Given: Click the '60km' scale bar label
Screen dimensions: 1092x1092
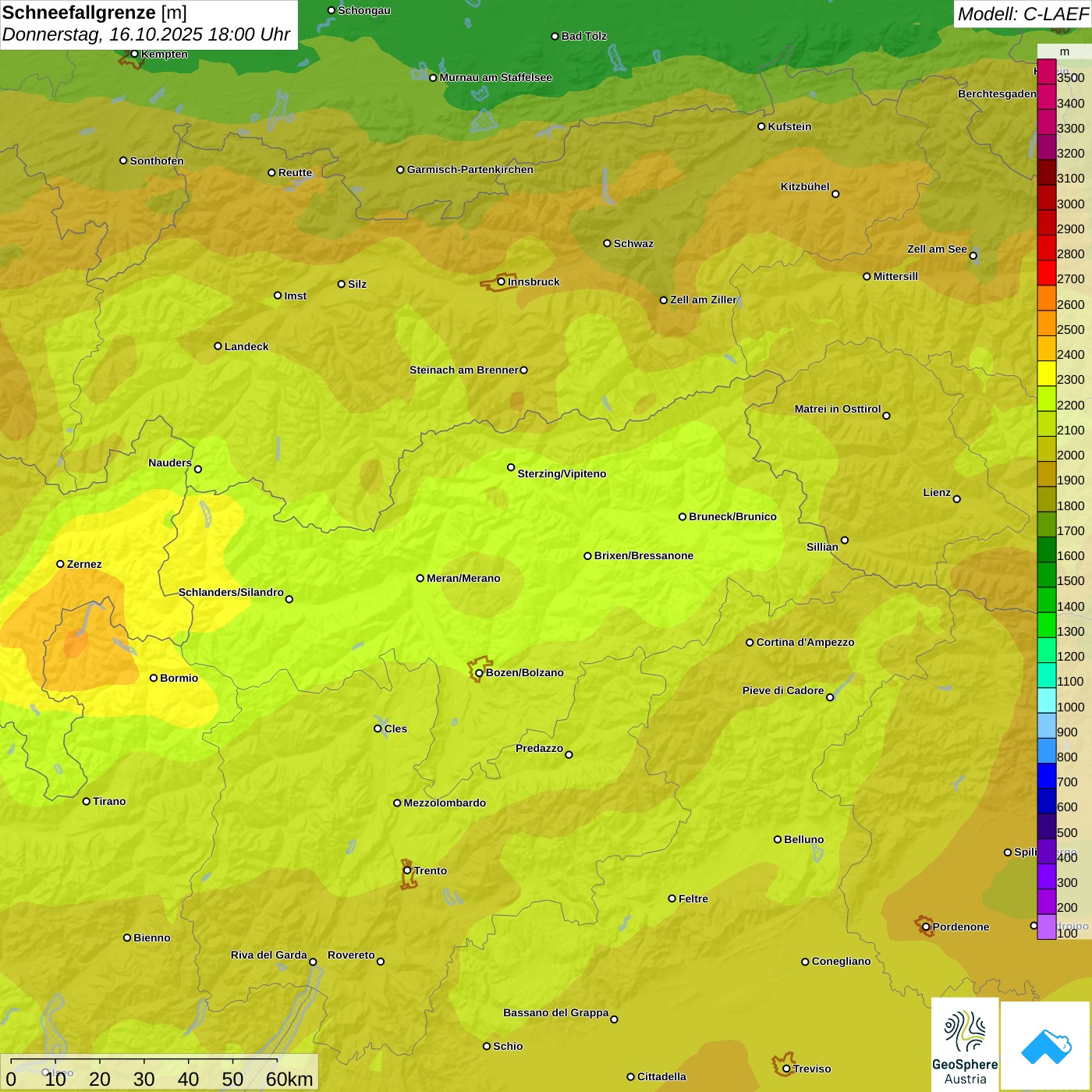Looking at the screenshot, I should click(x=289, y=1079).
